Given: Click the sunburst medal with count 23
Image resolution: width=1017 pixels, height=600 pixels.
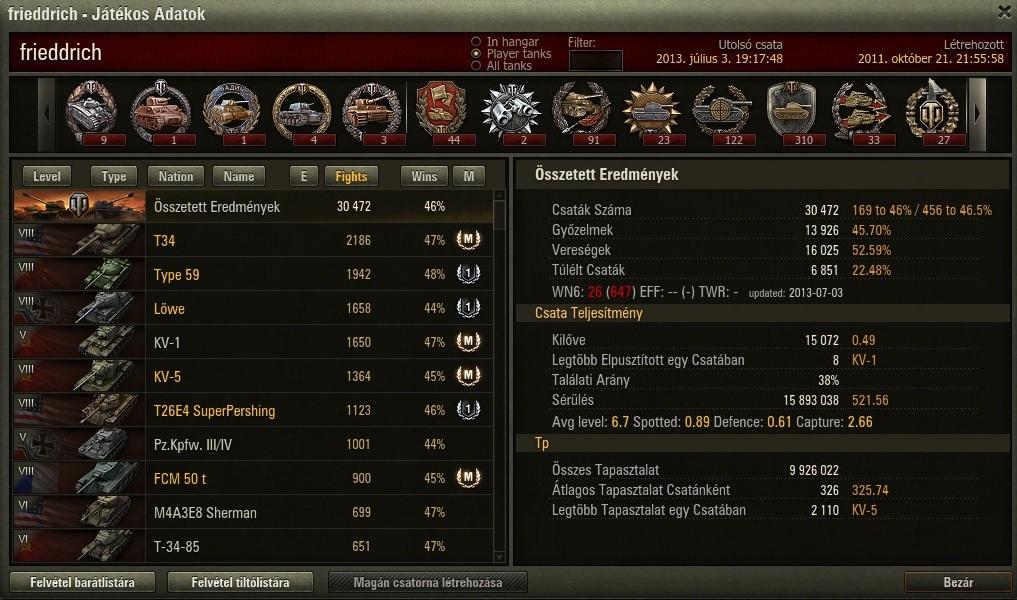Looking at the screenshot, I should tap(651, 112).
